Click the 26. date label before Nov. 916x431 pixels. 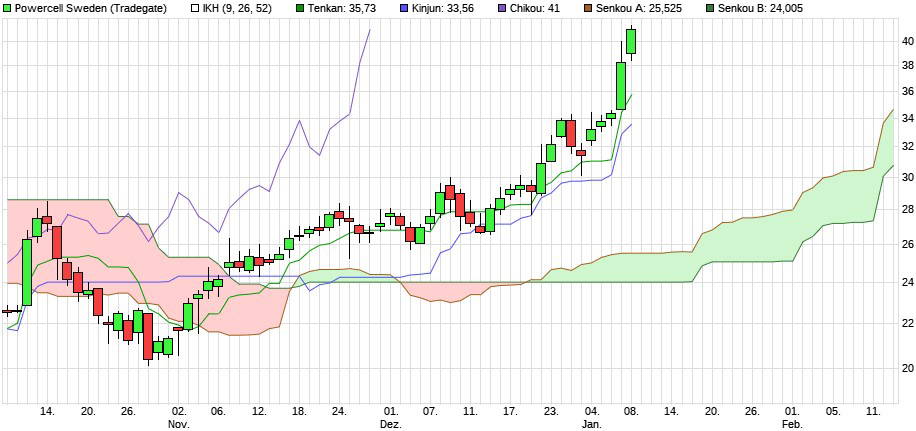(129, 411)
